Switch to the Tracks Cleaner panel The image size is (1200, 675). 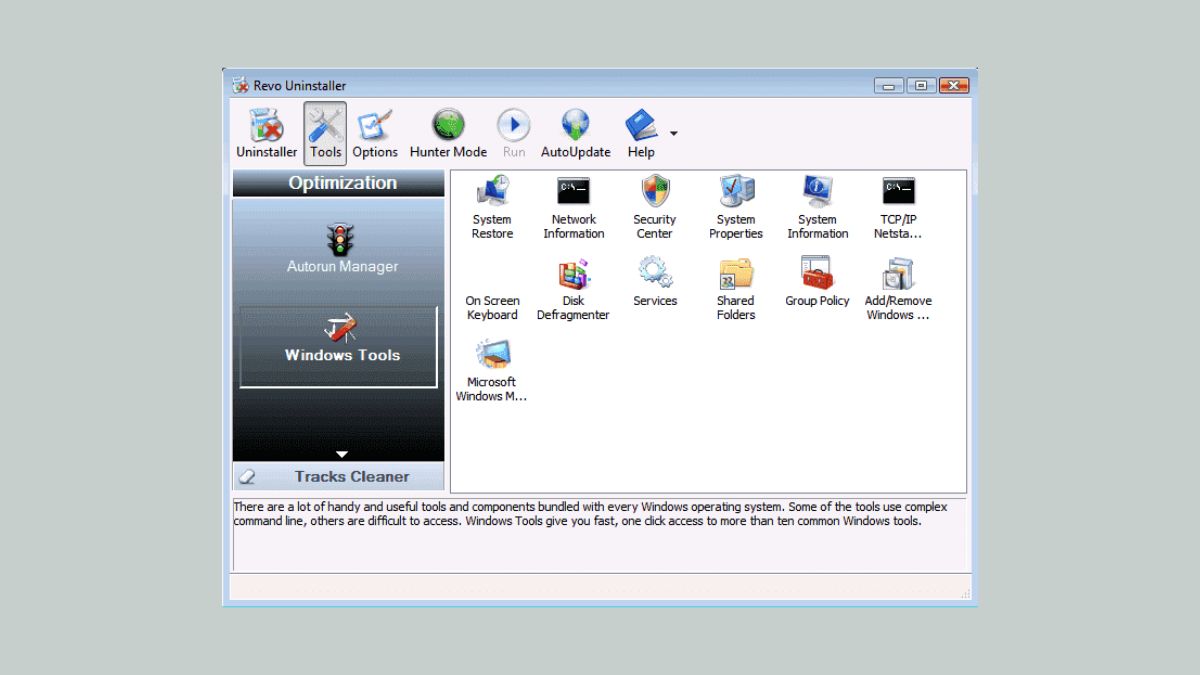coord(339,477)
